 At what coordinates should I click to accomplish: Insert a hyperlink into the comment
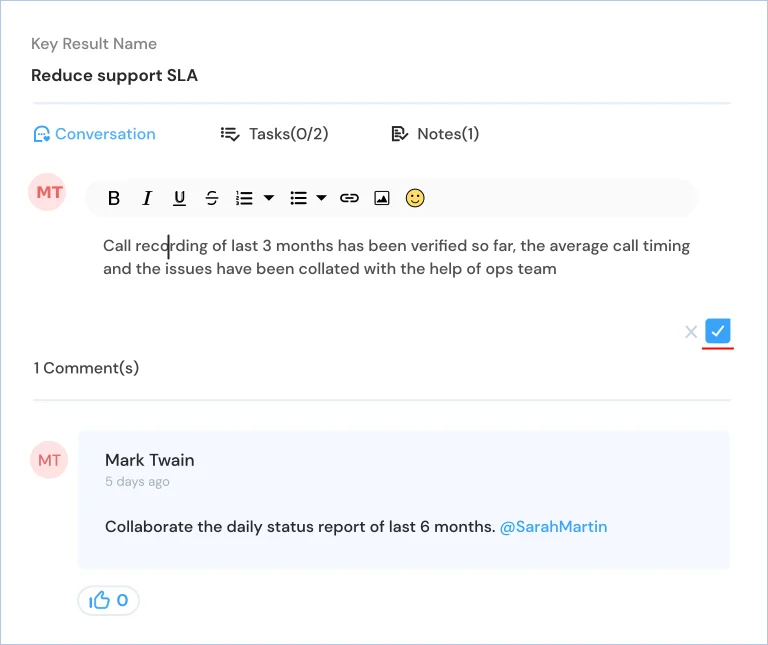[x=349, y=198]
